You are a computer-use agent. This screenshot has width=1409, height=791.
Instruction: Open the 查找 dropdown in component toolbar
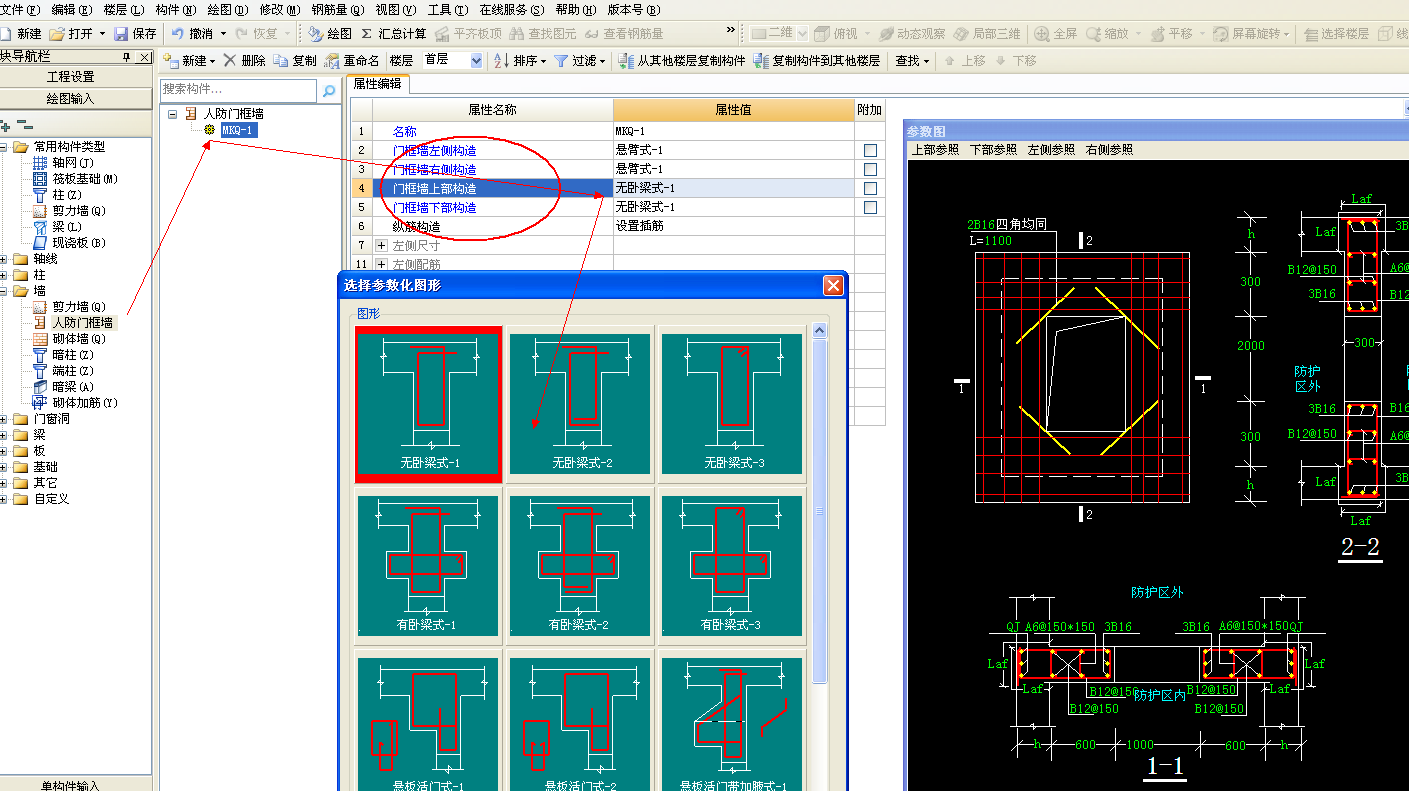click(912, 60)
